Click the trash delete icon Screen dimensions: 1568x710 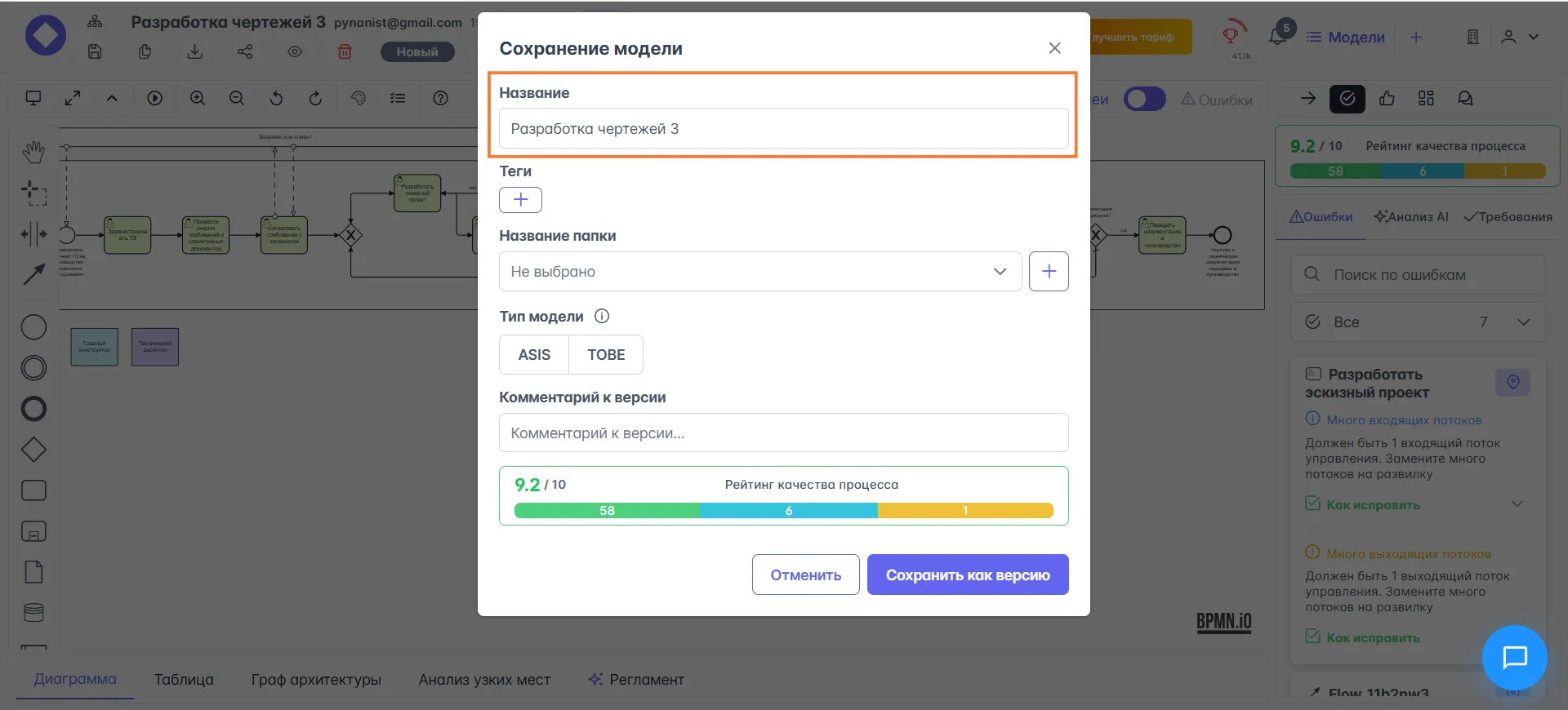[x=345, y=51]
